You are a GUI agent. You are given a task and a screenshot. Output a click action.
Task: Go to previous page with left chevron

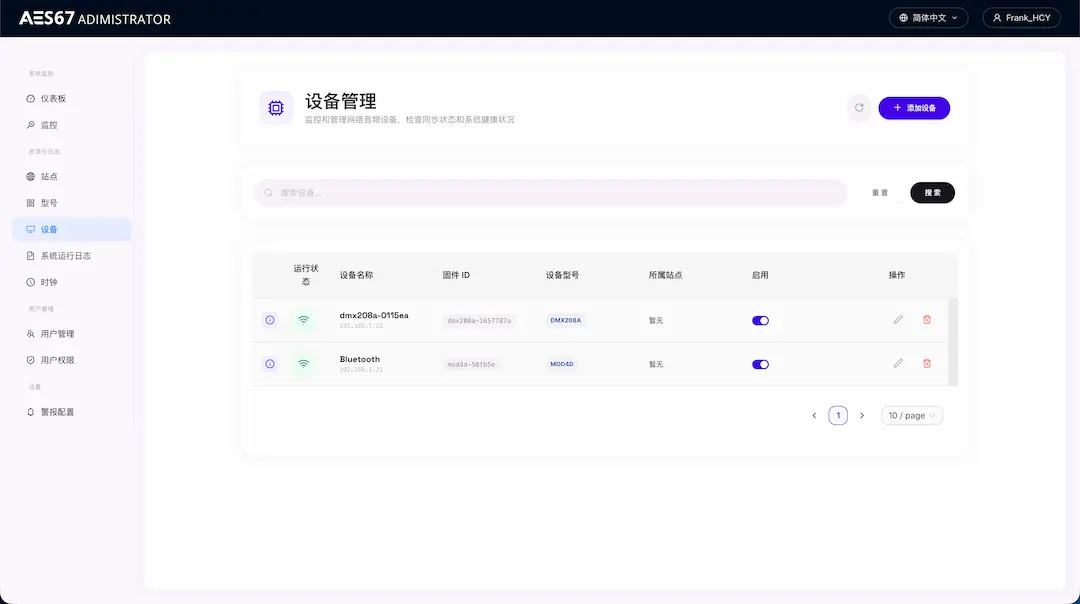point(814,415)
